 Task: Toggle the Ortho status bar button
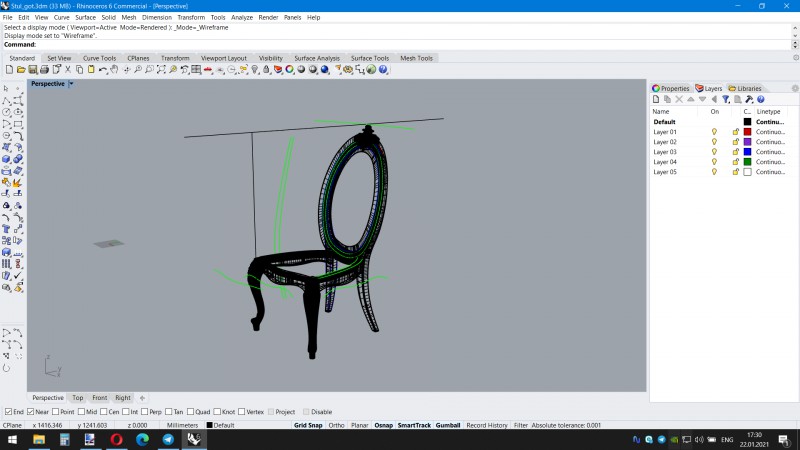(x=336, y=425)
